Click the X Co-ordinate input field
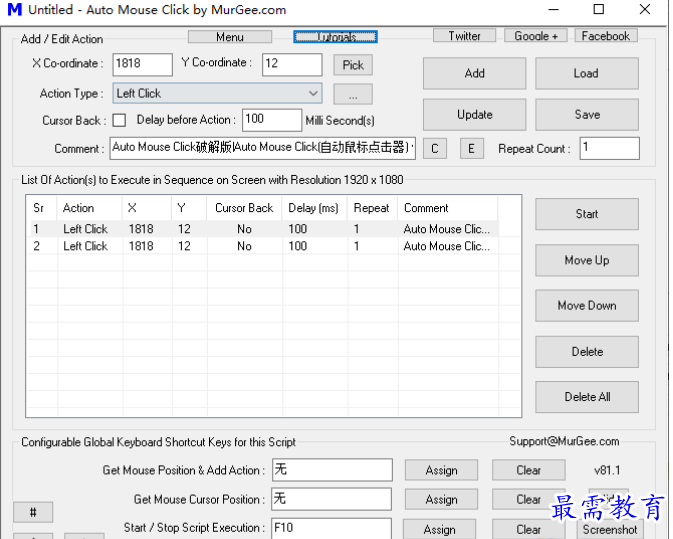Viewport: 673px width, 539px height. (142, 64)
